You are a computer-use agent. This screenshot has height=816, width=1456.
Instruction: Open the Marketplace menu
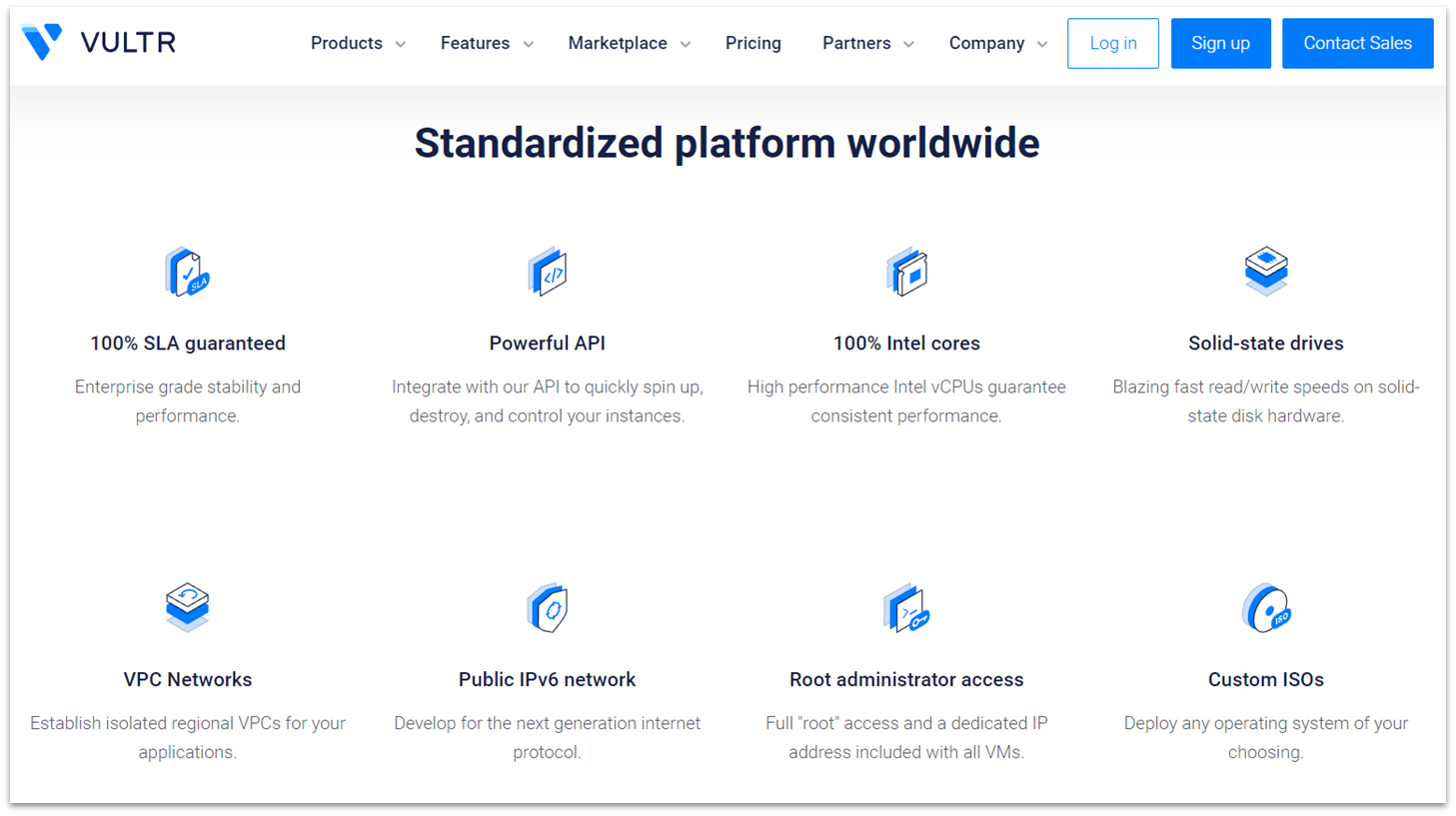pos(618,43)
